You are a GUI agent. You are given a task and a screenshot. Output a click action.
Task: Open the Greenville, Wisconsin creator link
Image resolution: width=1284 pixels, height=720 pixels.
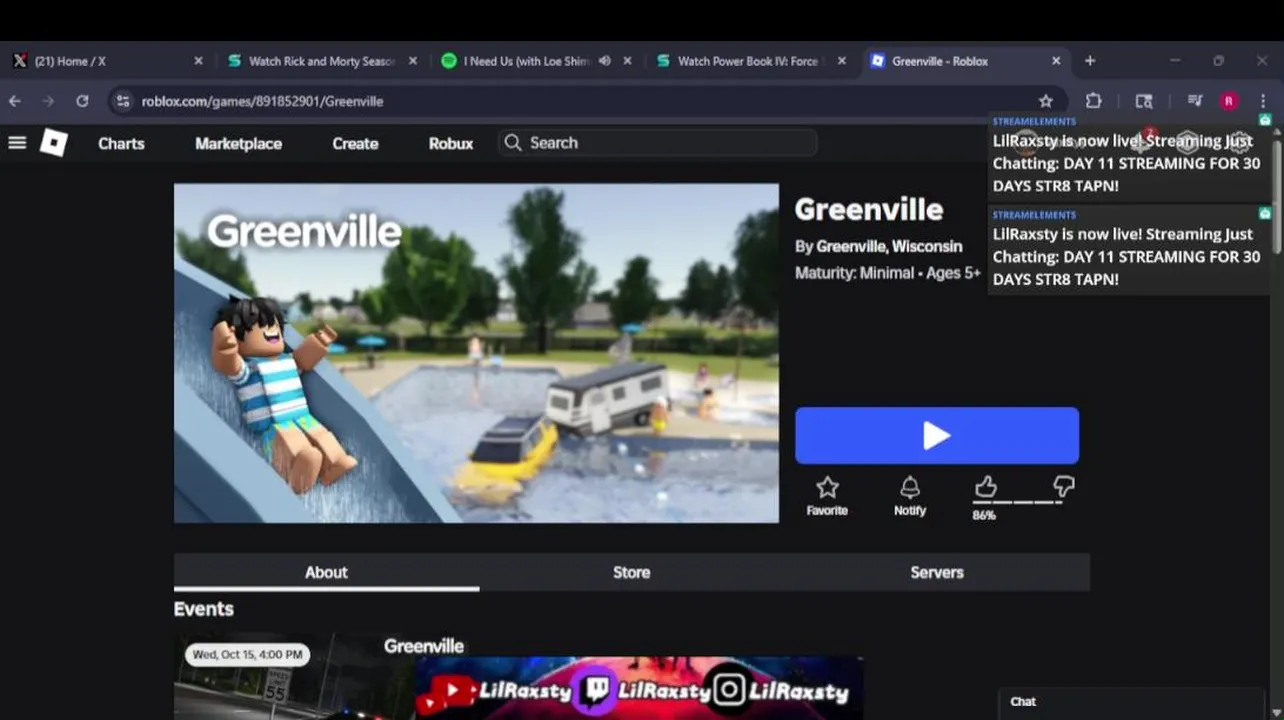pos(889,246)
